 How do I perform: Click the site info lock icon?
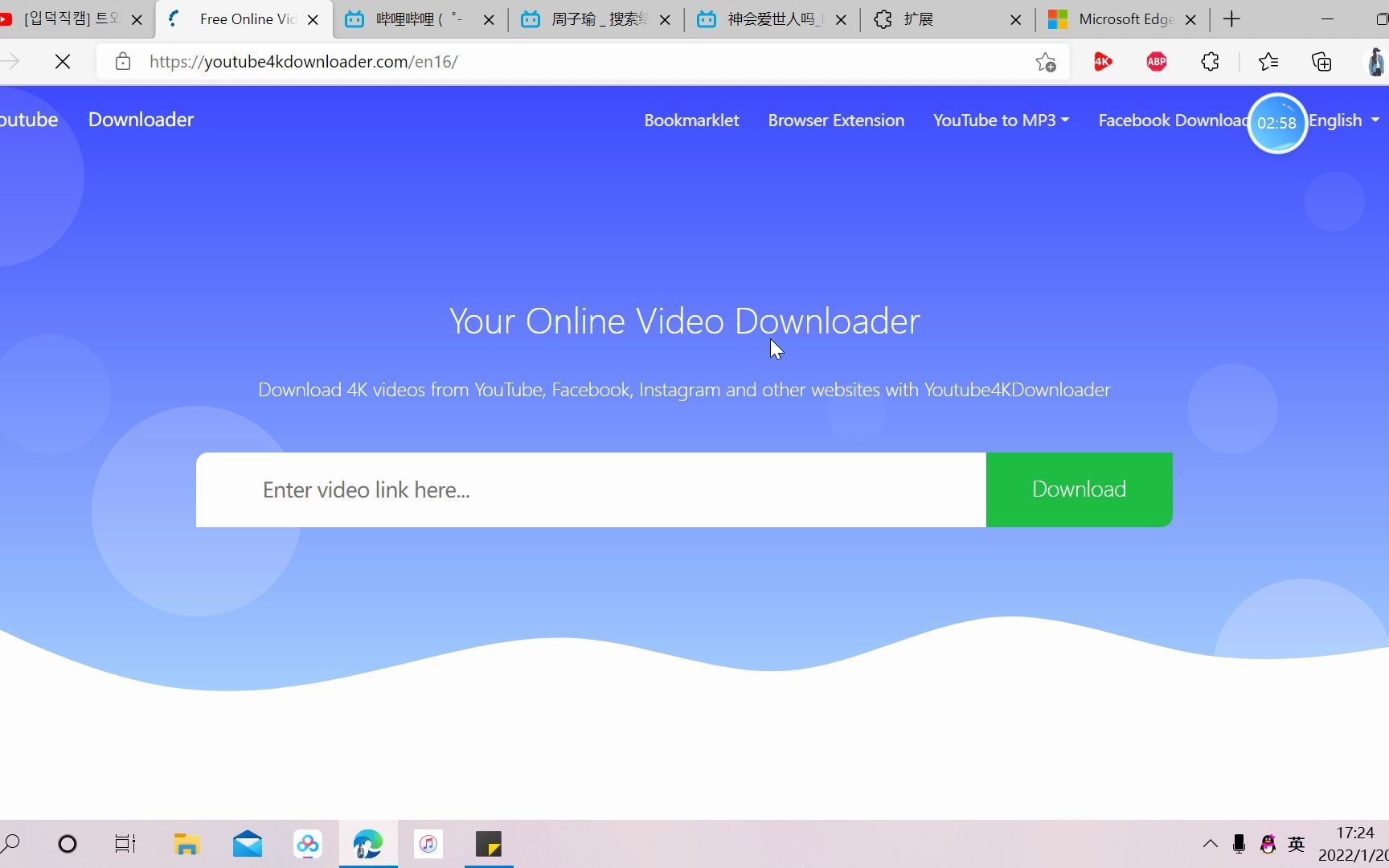point(122,62)
